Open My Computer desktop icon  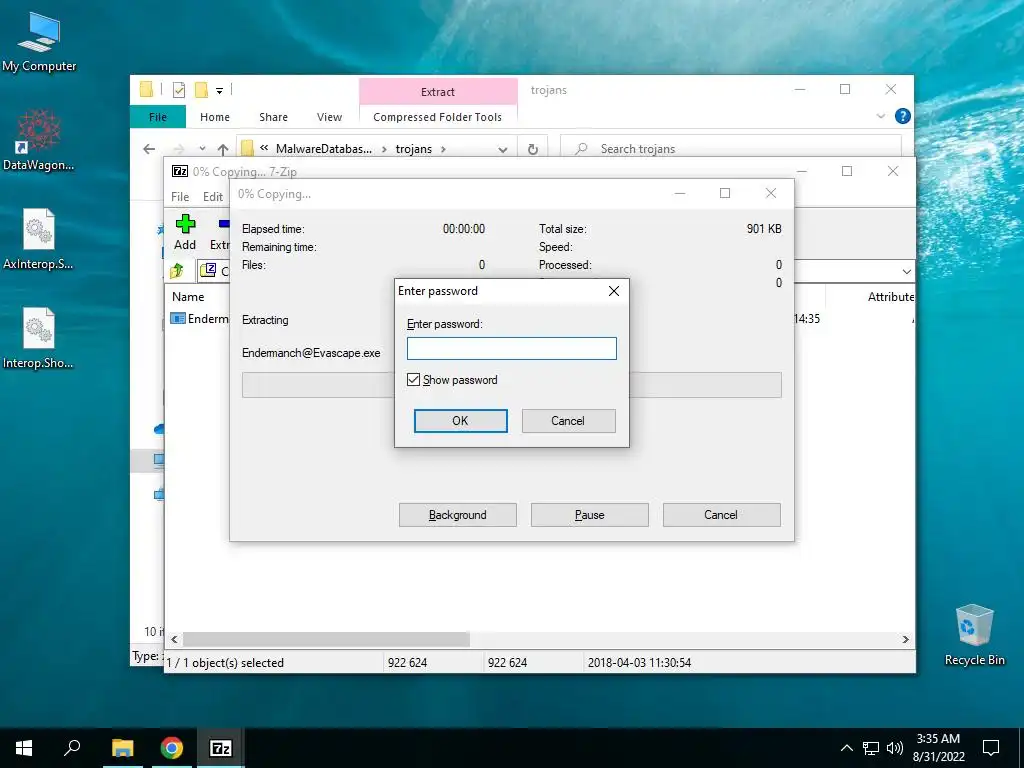pos(39,42)
